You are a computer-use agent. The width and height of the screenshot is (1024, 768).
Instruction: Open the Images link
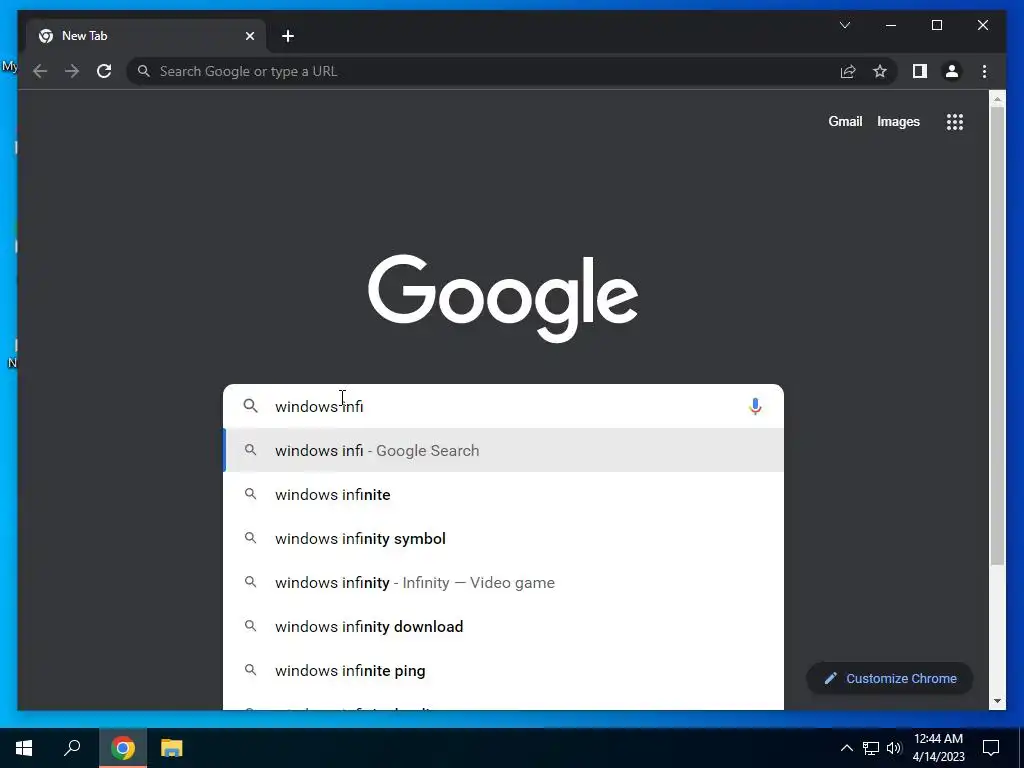tap(898, 121)
